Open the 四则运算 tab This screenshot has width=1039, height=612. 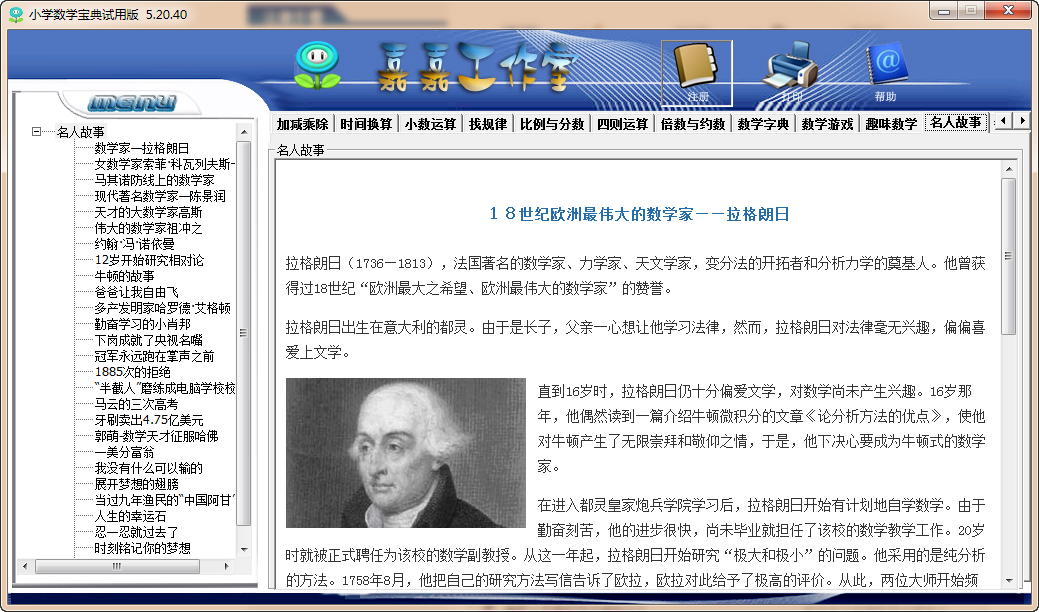click(622, 124)
